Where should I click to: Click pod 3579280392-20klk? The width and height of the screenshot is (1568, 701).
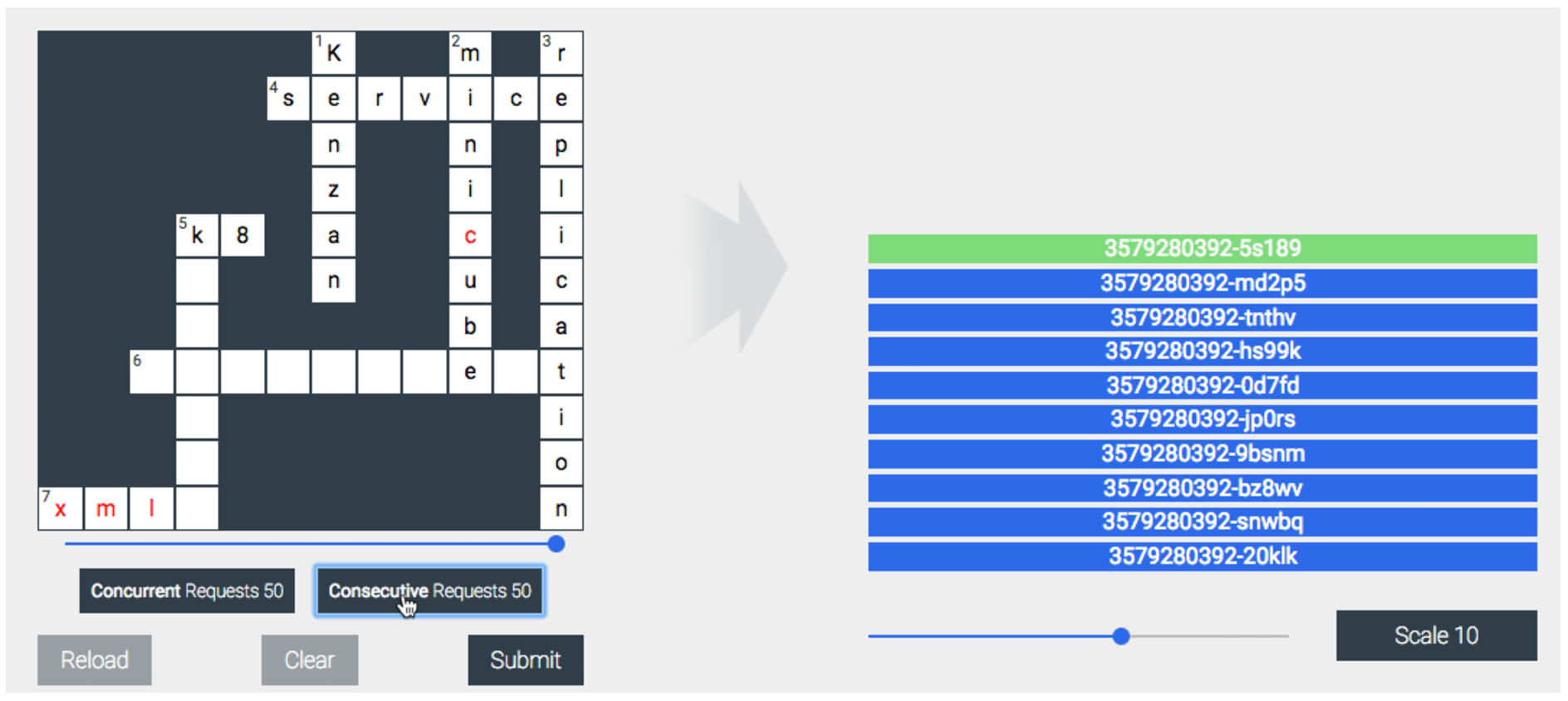click(1202, 556)
